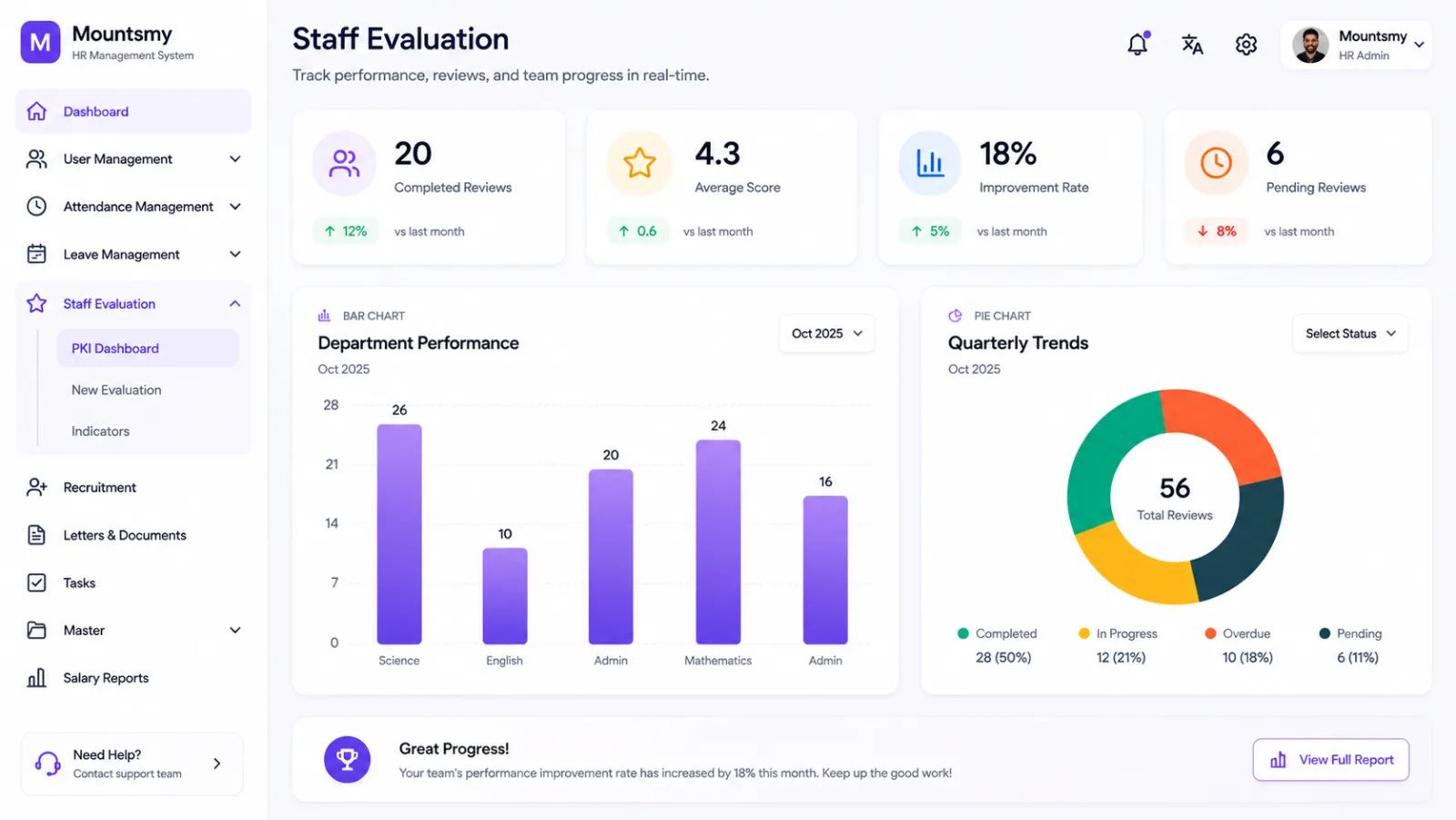Click the Leave Management calendar icon

[x=36, y=254]
